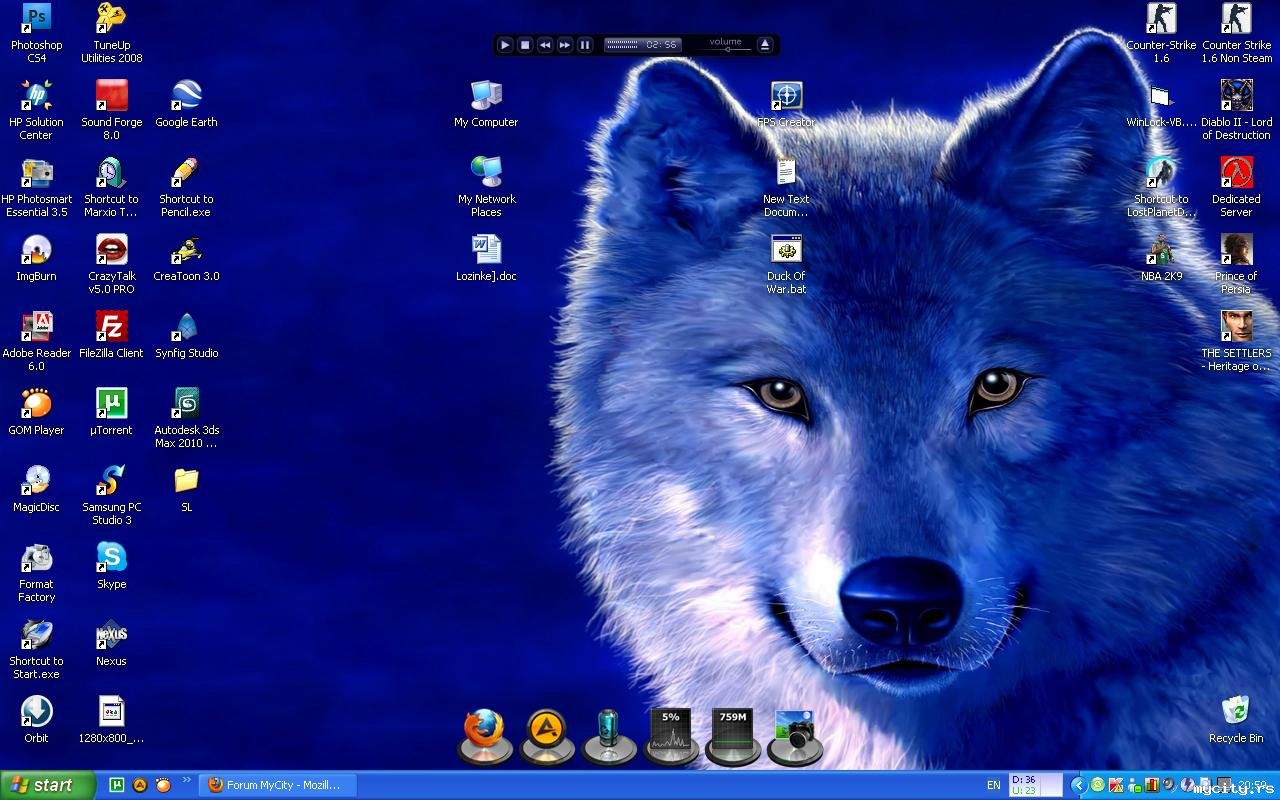Open the EN language bar selector
Screen dimensions: 1280x800
993,785
